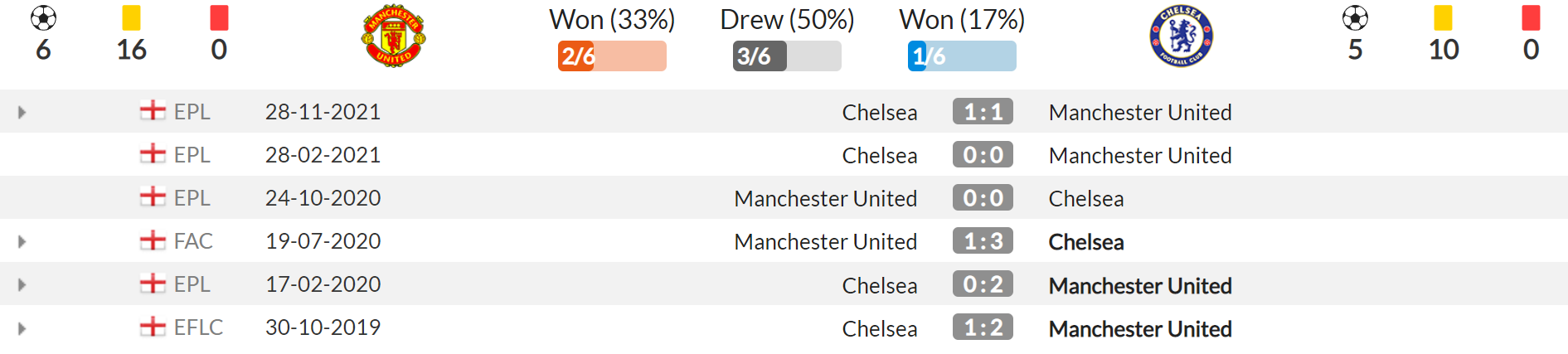Expand the 28-11-2021 match row
The height and width of the screenshot is (354, 1568).
(x=22, y=112)
